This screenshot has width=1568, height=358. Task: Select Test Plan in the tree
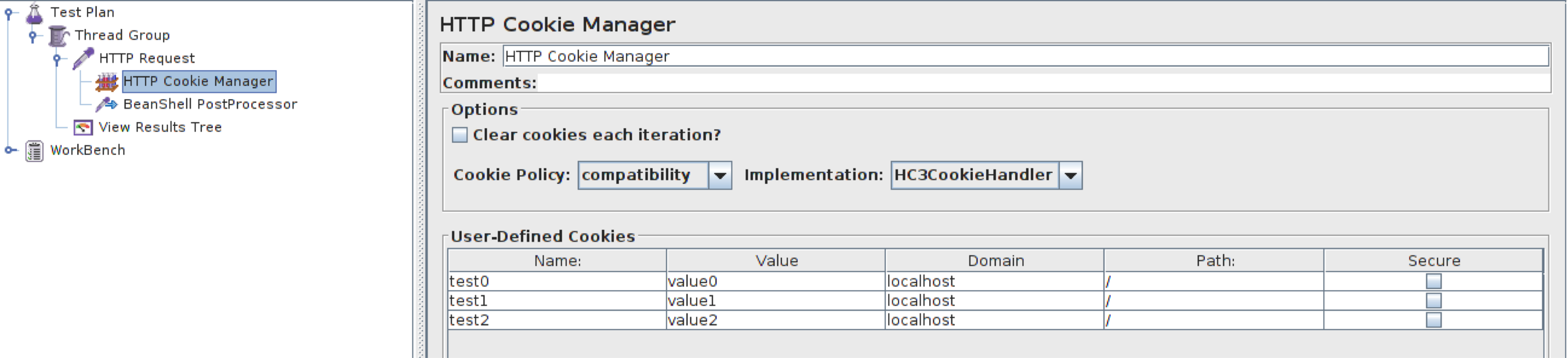82,12
